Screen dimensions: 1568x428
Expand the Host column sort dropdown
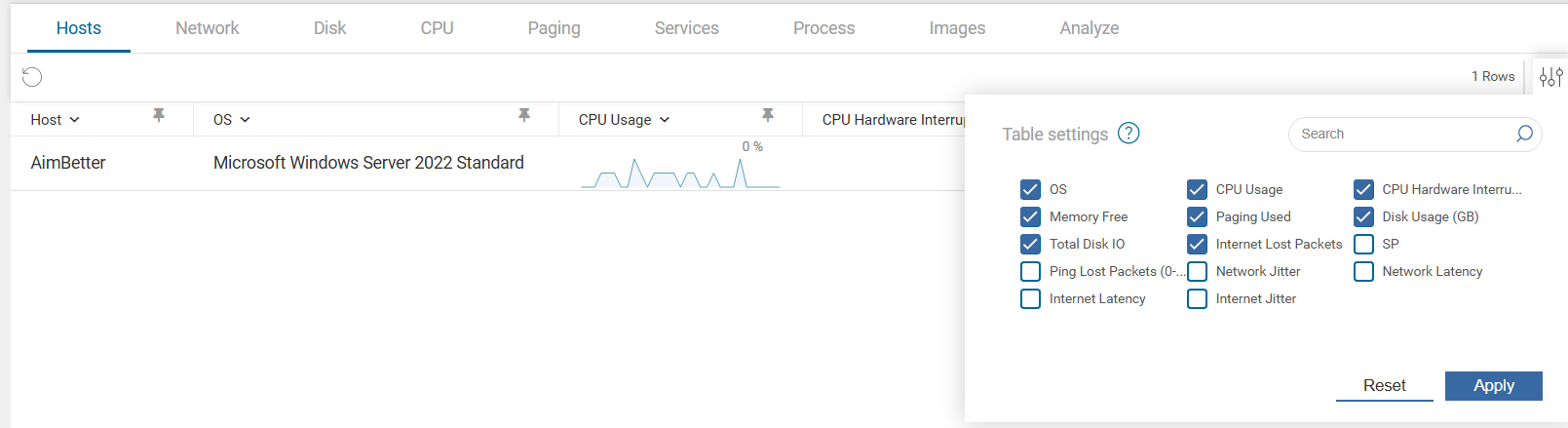click(x=75, y=120)
